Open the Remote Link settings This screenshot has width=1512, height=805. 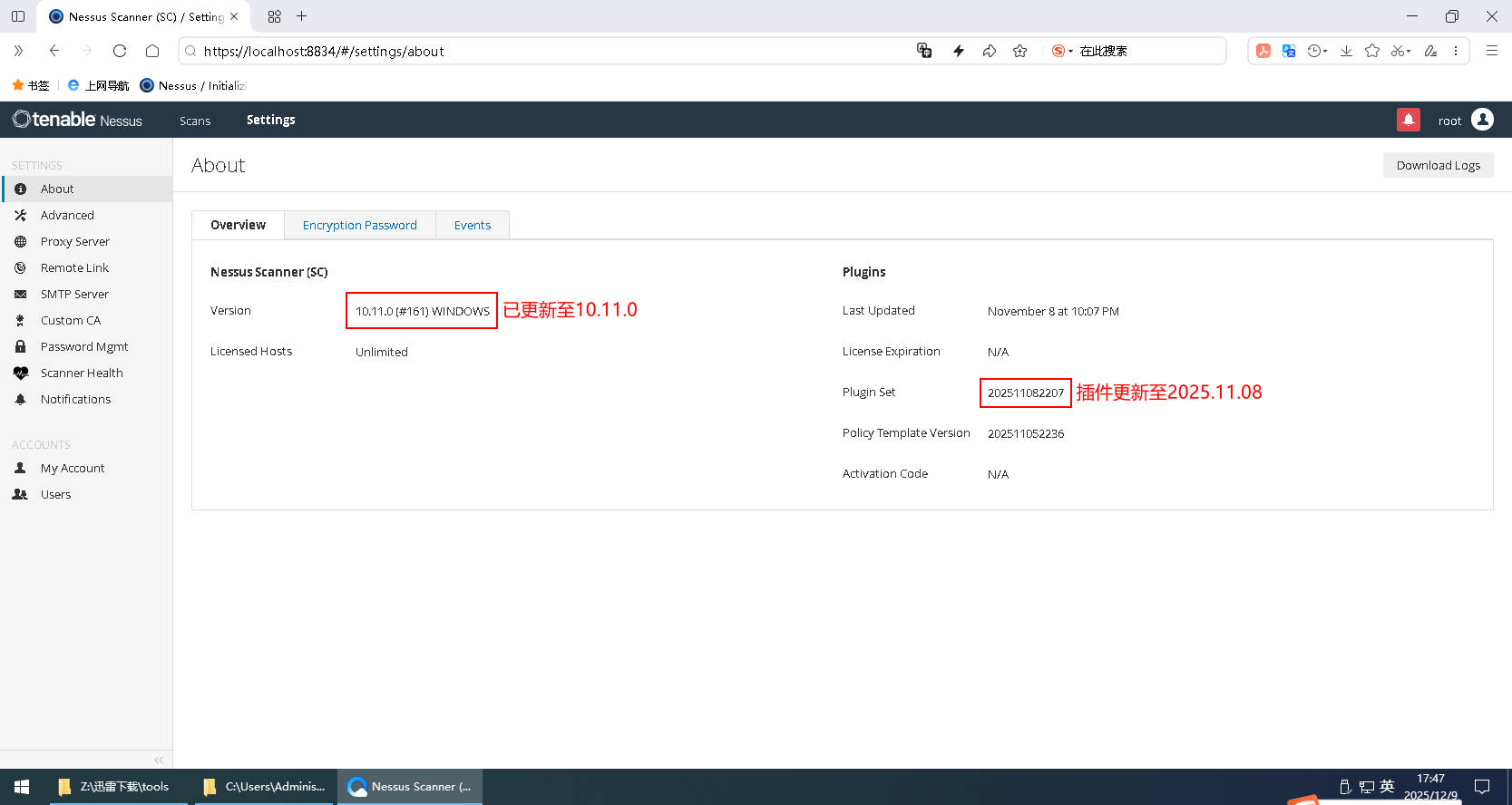74,267
